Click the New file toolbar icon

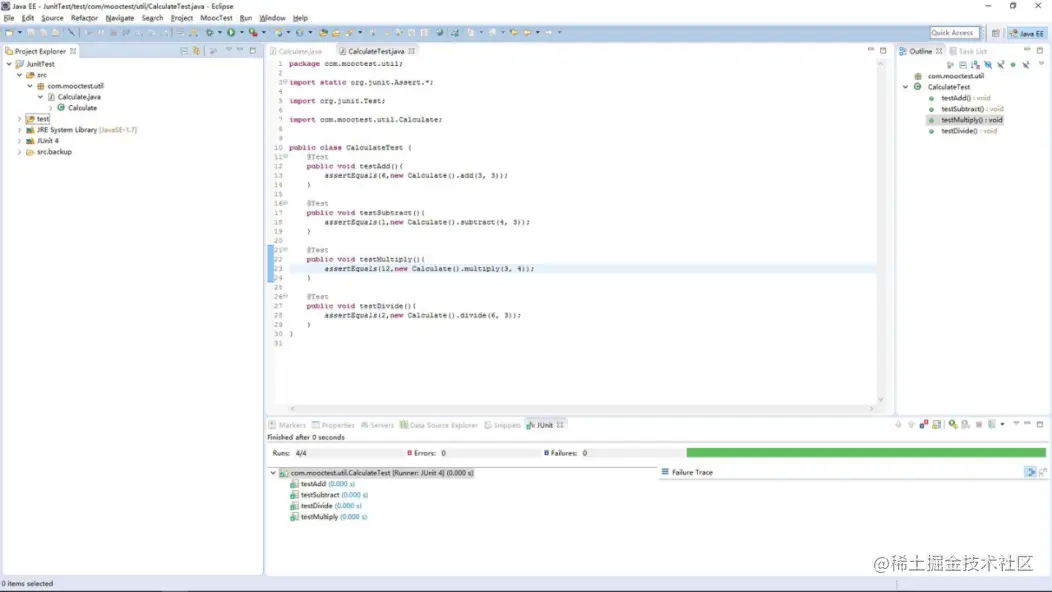click(9, 32)
